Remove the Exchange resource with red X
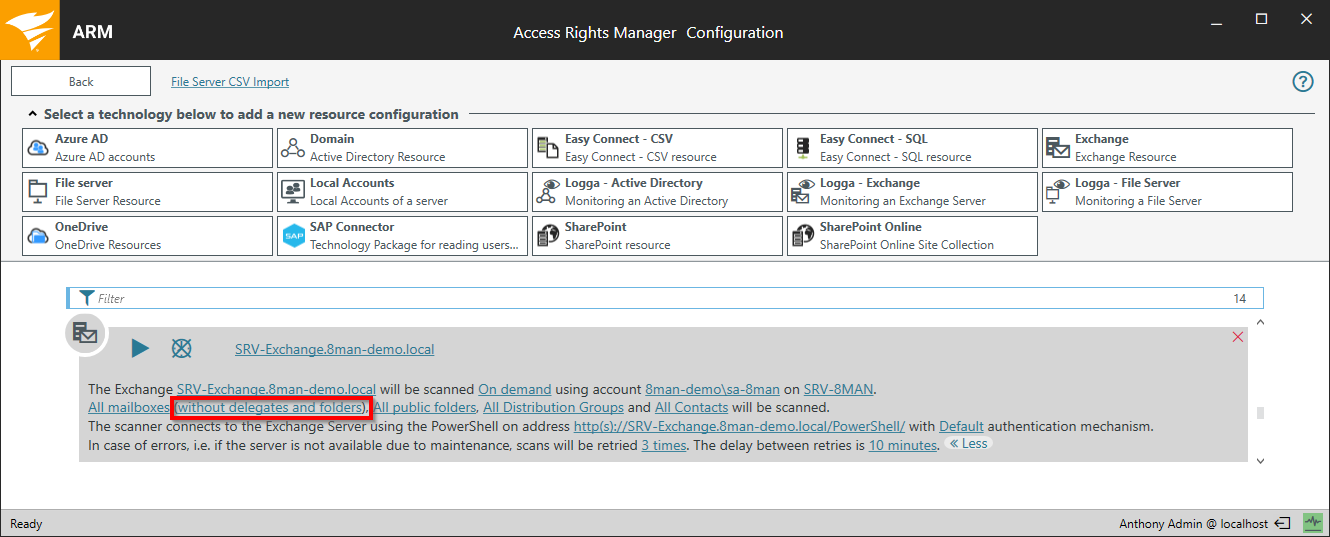 (x=1238, y=337)
